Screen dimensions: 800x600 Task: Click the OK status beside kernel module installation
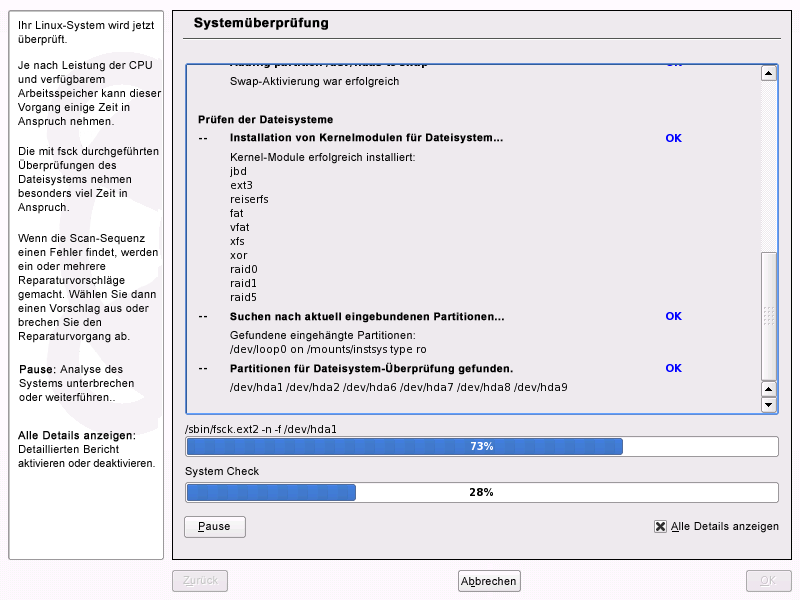point(673,138)
